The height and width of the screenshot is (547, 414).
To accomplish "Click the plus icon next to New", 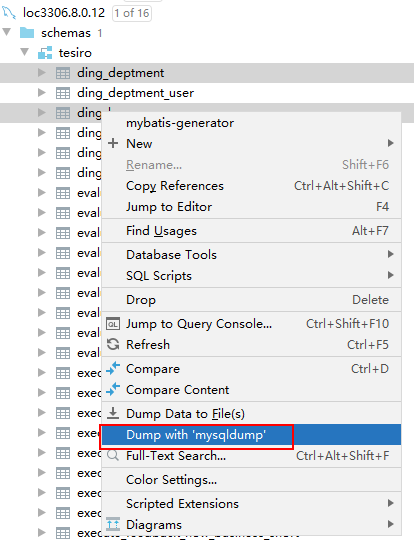I will click(x=113, y=143).
